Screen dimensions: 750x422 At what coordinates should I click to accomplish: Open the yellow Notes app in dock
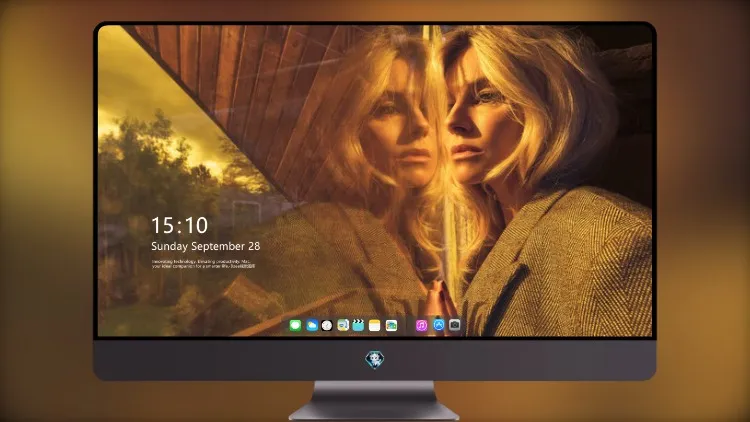coord(375,325)
